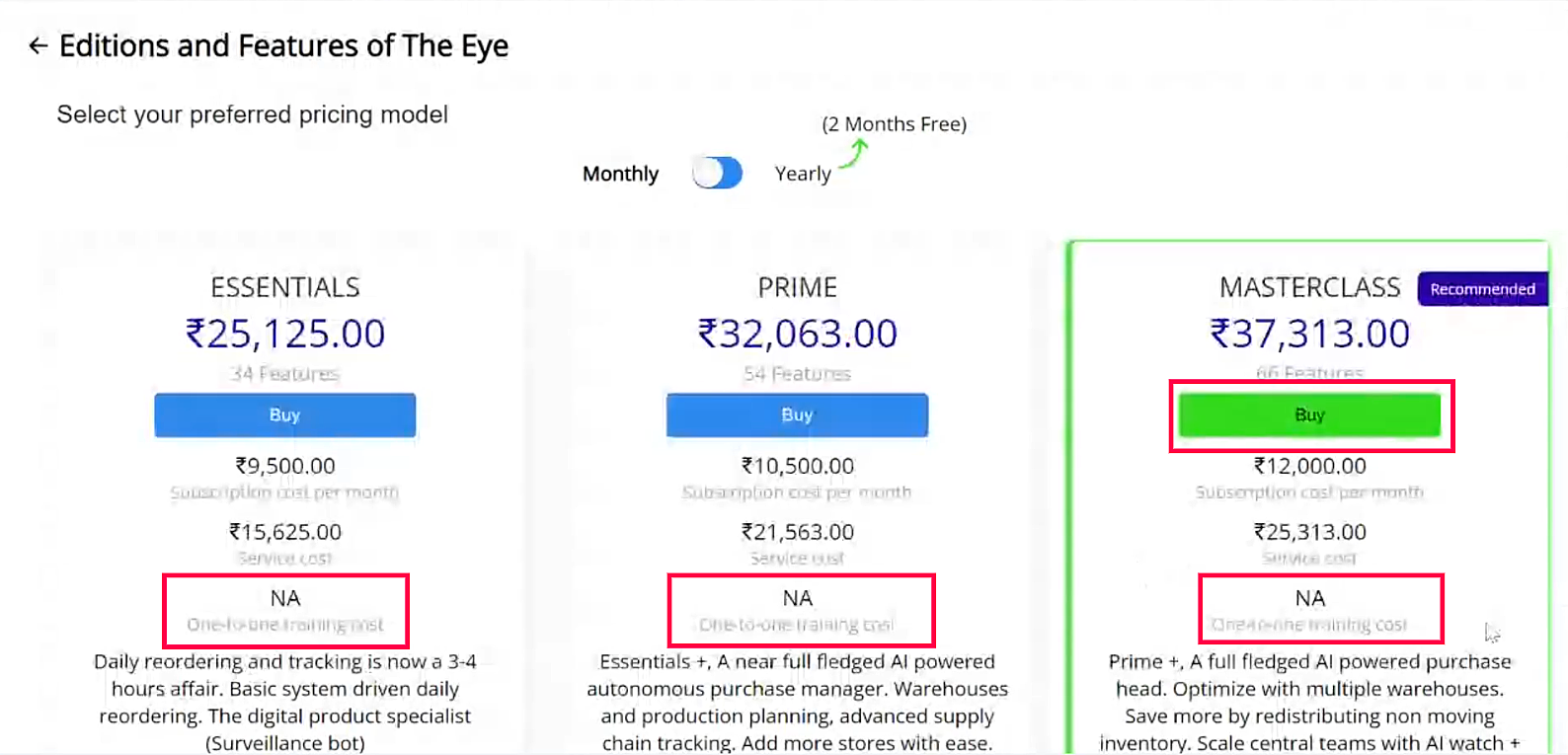Click the Masterclass ₹37,313.00 price

[x=1309, y=334]
